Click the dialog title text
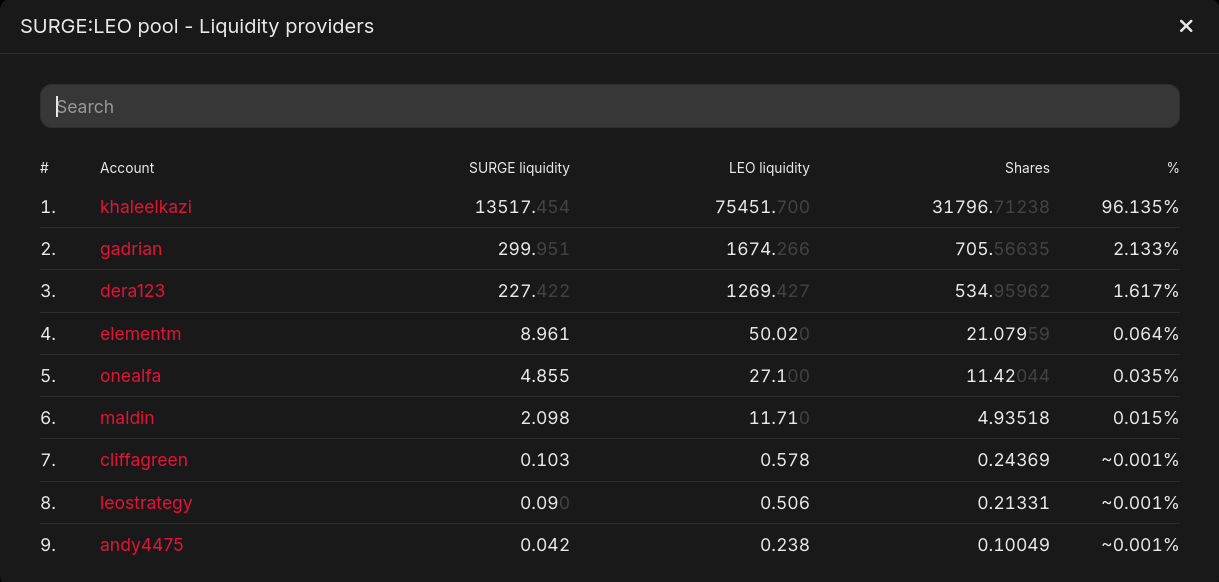The image size is (1219, 582). click(197, 26)
